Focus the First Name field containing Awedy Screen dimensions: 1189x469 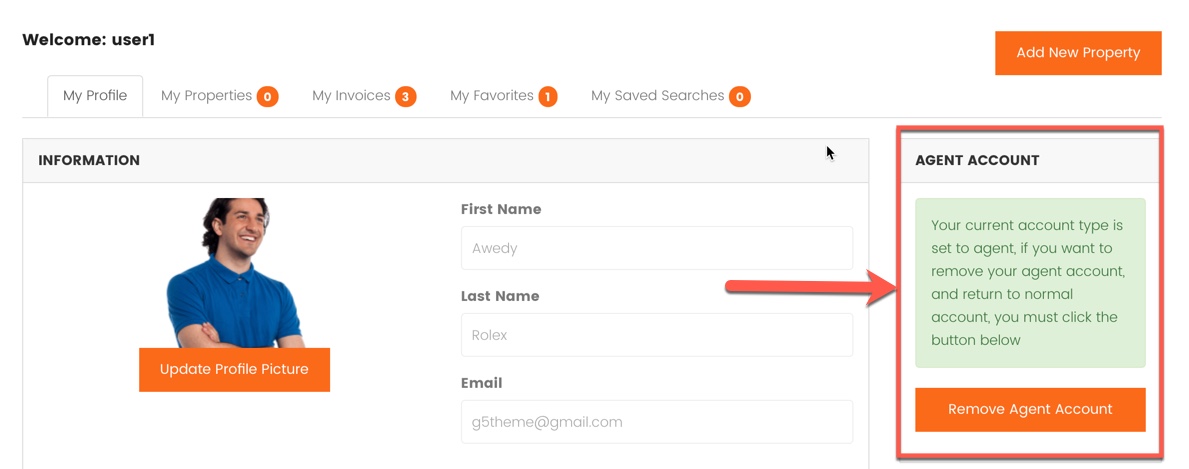[x=657, y=248]
